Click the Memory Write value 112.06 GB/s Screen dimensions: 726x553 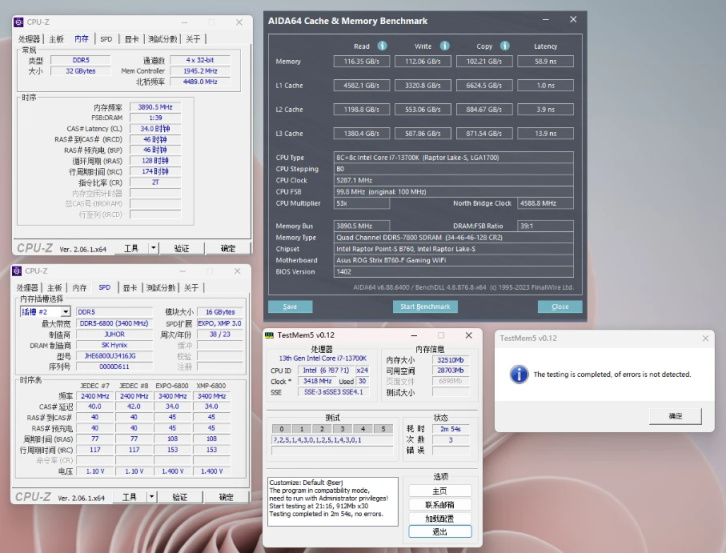point(423,61)
